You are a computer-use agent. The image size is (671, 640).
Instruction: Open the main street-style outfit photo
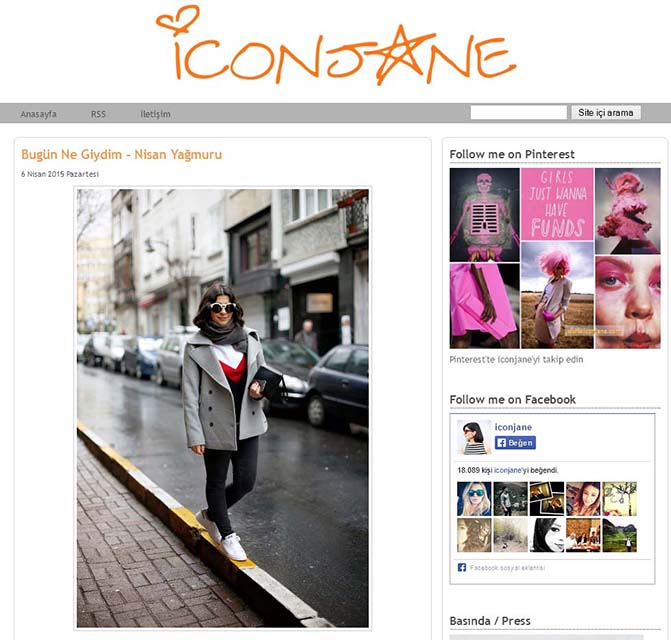pyautogui.click(x=223, y=408)
